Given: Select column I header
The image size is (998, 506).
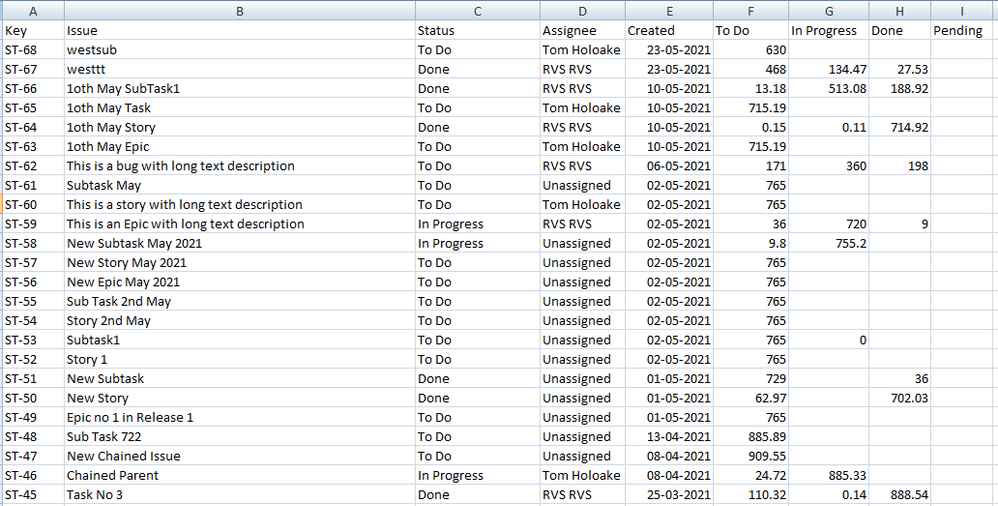Looking at the screenshot, I should point(964,11).
